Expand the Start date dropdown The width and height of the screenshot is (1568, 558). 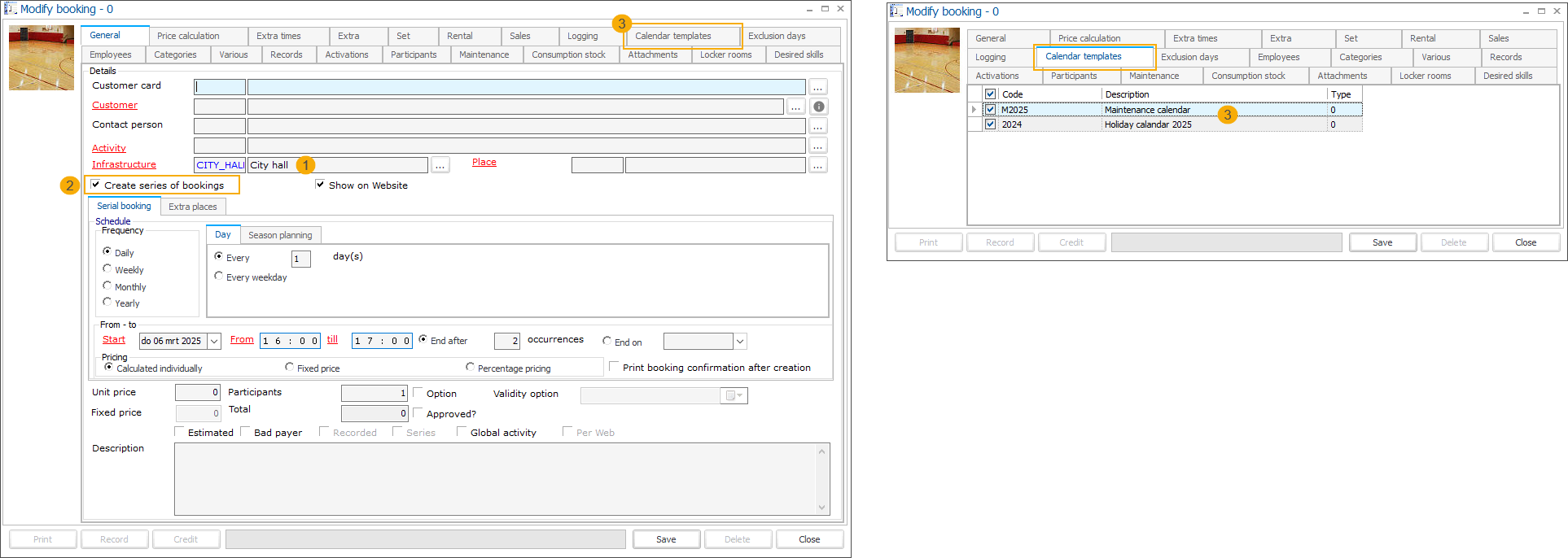tap(214, 342)
